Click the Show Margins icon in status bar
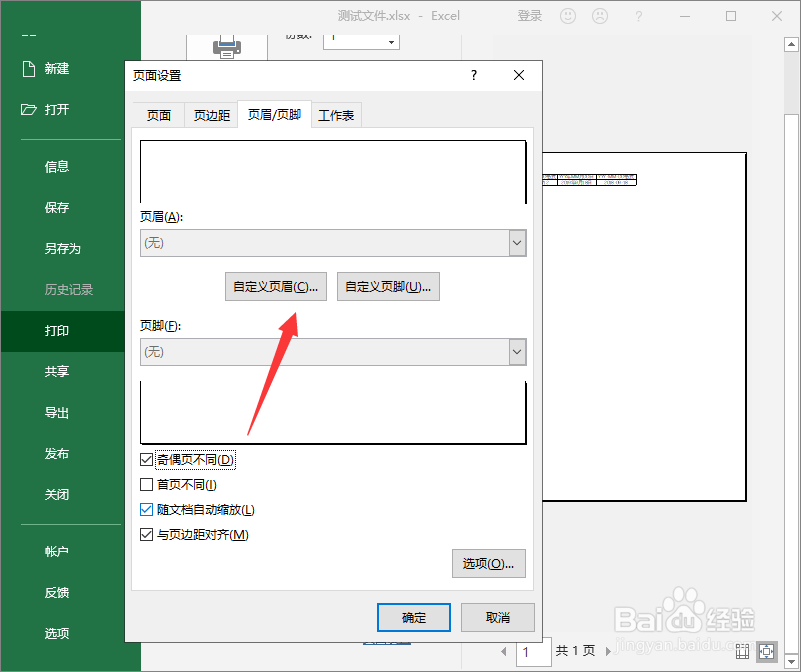The width and height of the screenshot is (801, 672). [x=742, y=650]
